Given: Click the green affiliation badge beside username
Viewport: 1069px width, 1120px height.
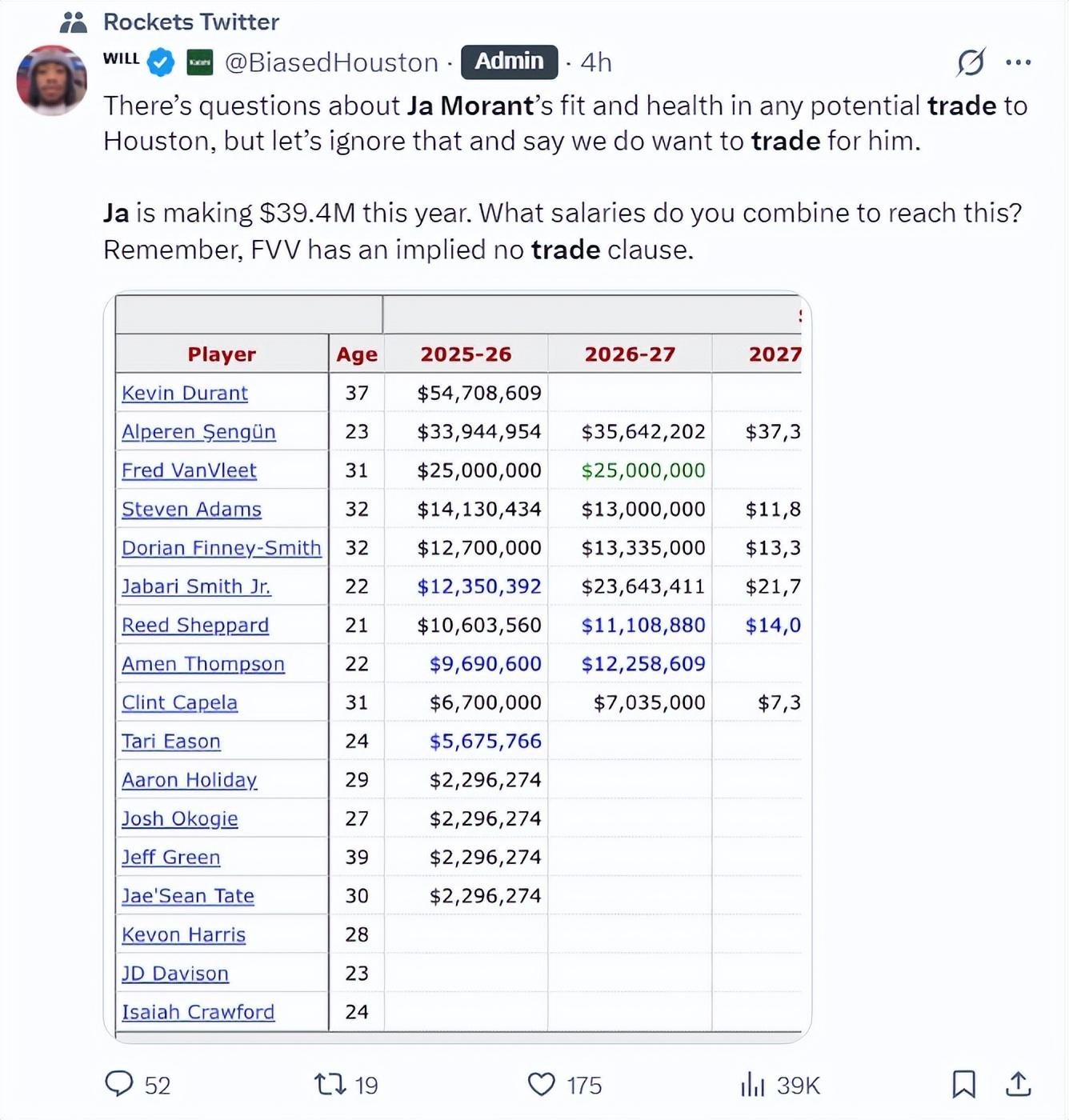Looking at the screenshot, I should pyautogui.click(x=200, y=62).
